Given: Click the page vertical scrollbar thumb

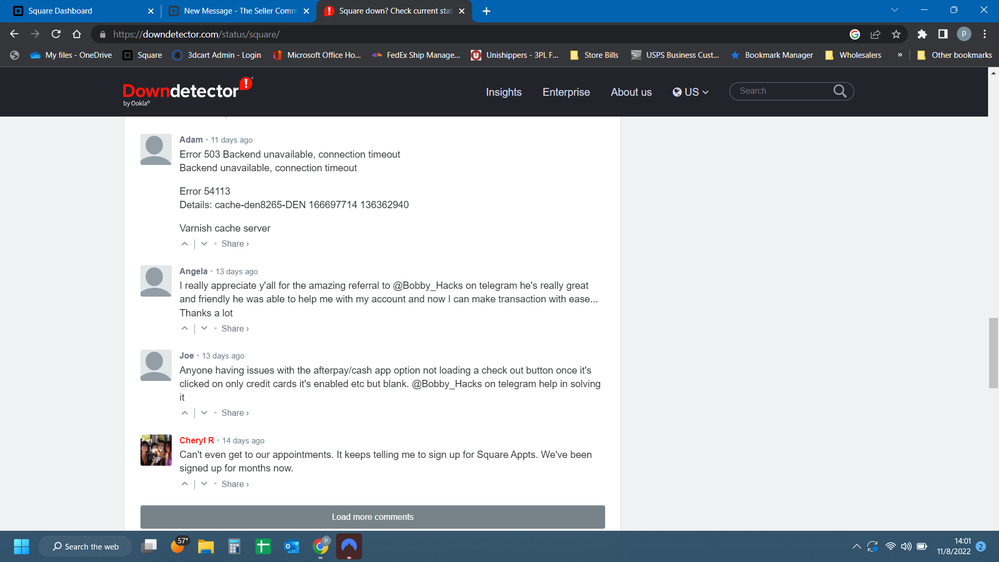Looking at the screenshot, I should point(993,352).
